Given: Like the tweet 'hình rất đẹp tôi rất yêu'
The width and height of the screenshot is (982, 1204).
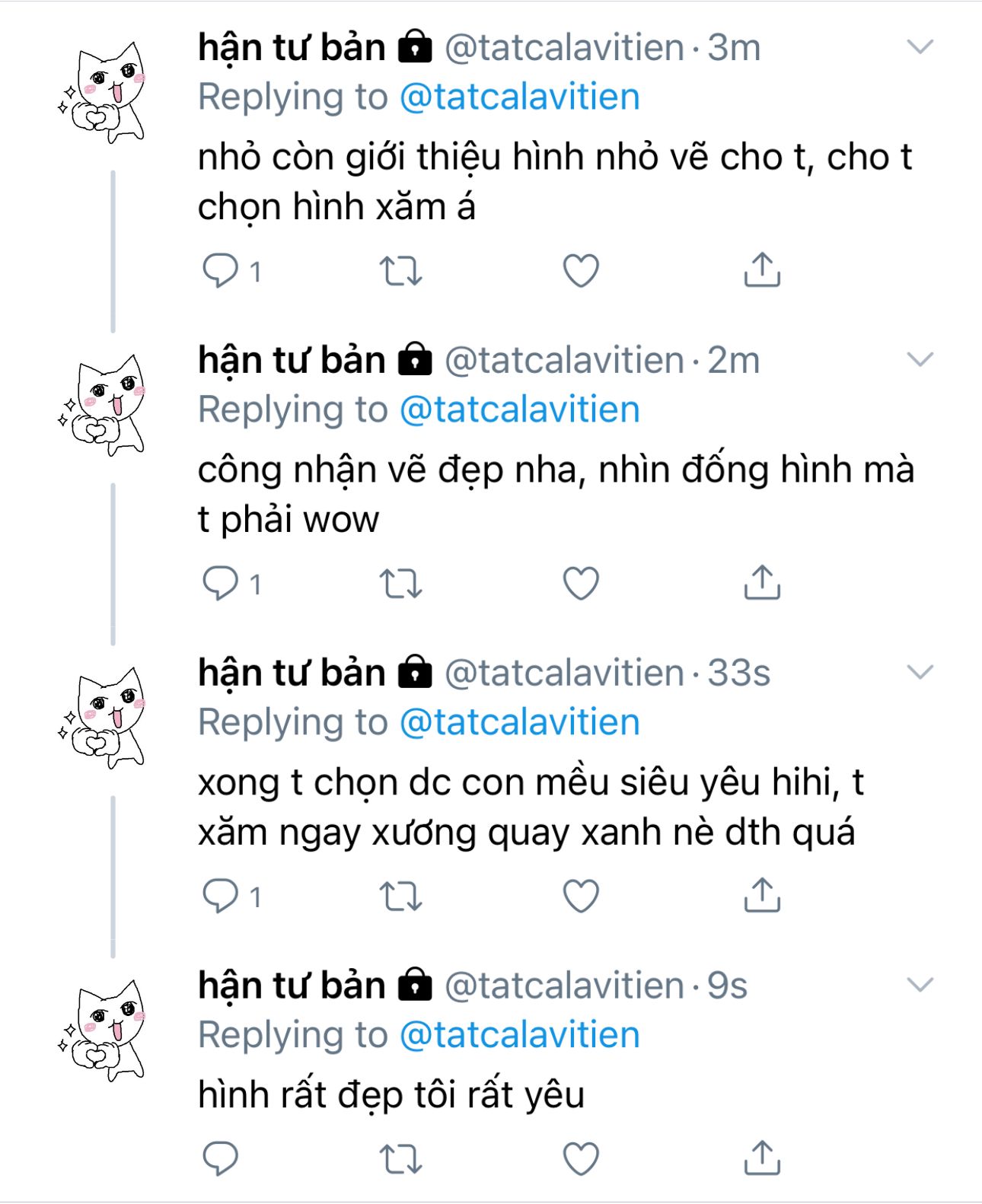Looking at the screenshot, I should [581, 1158].
